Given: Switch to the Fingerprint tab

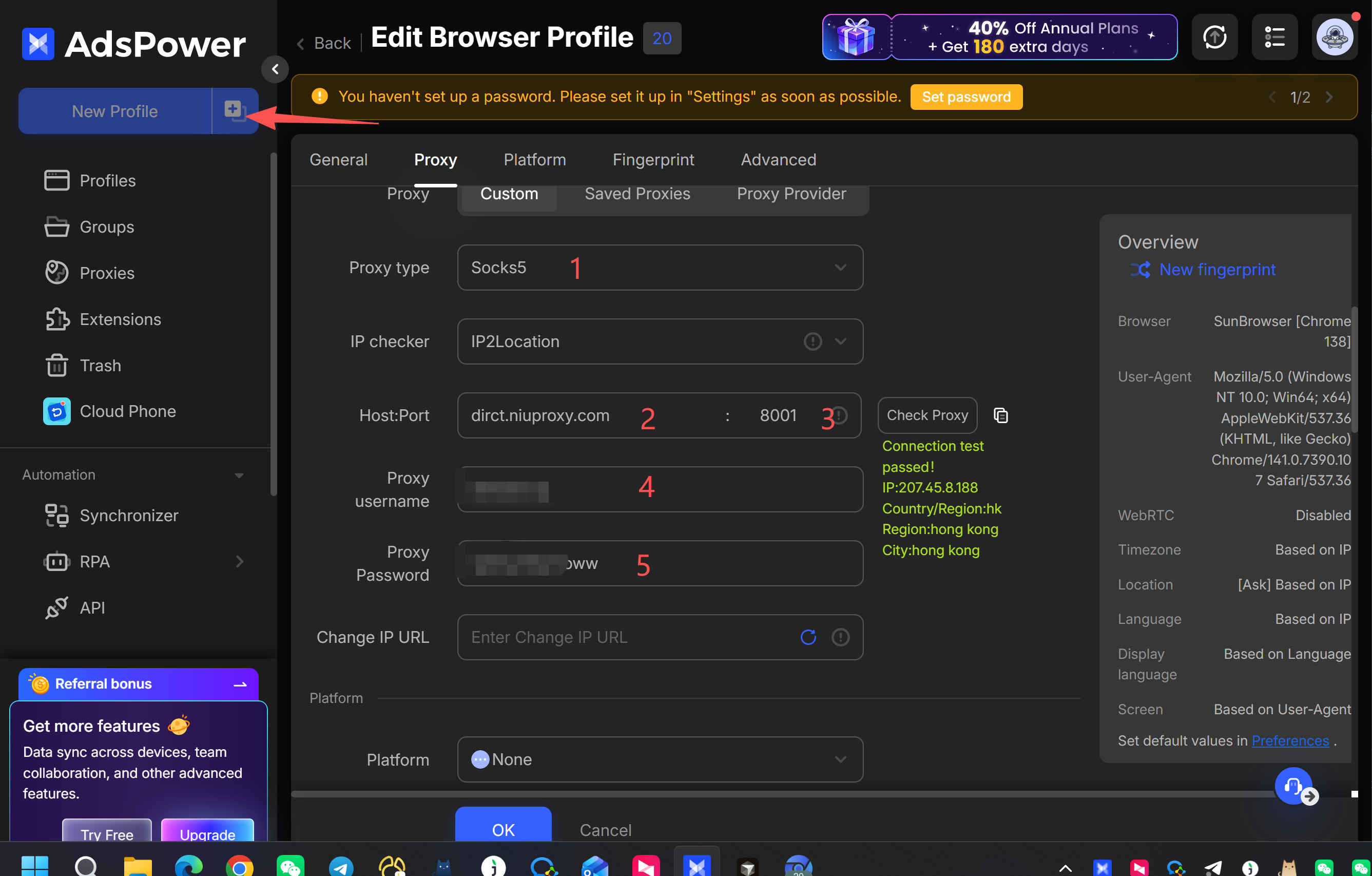Looking at the screenshot, I should tap(653, 160).
